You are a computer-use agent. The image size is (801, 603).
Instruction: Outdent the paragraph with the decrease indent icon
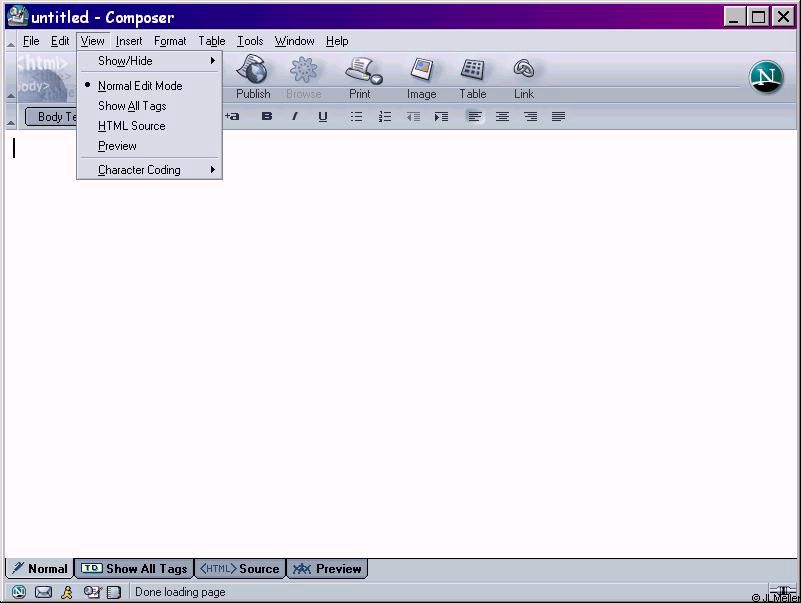pos(413,117)
